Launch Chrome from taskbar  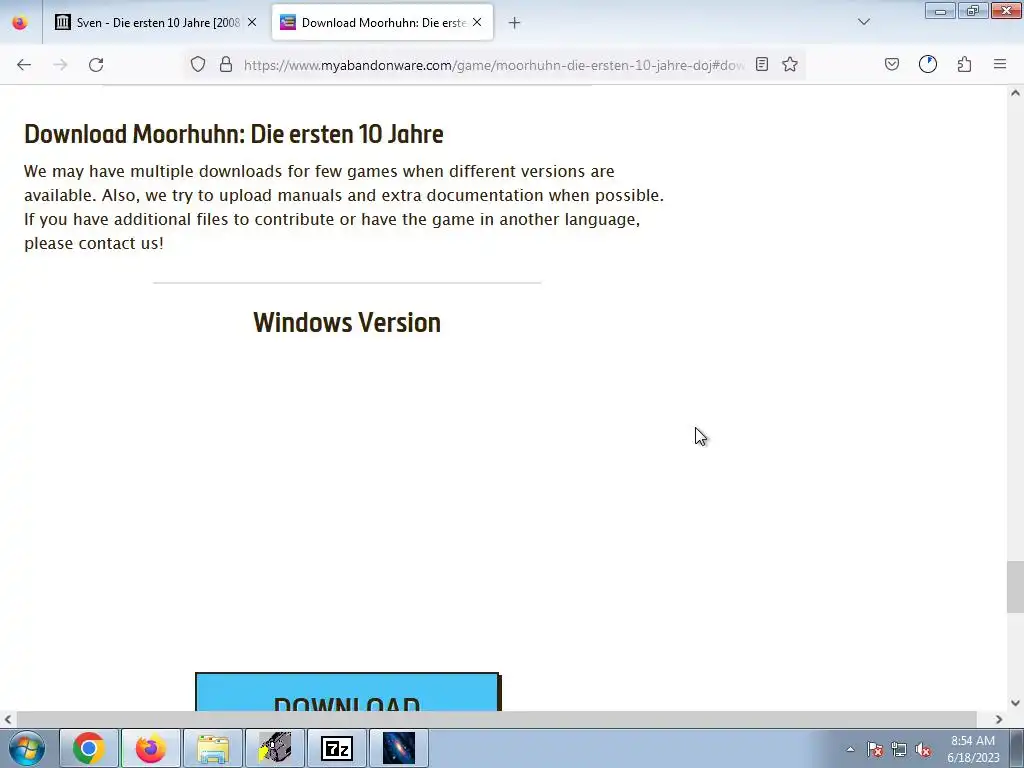tap(89, 748)
